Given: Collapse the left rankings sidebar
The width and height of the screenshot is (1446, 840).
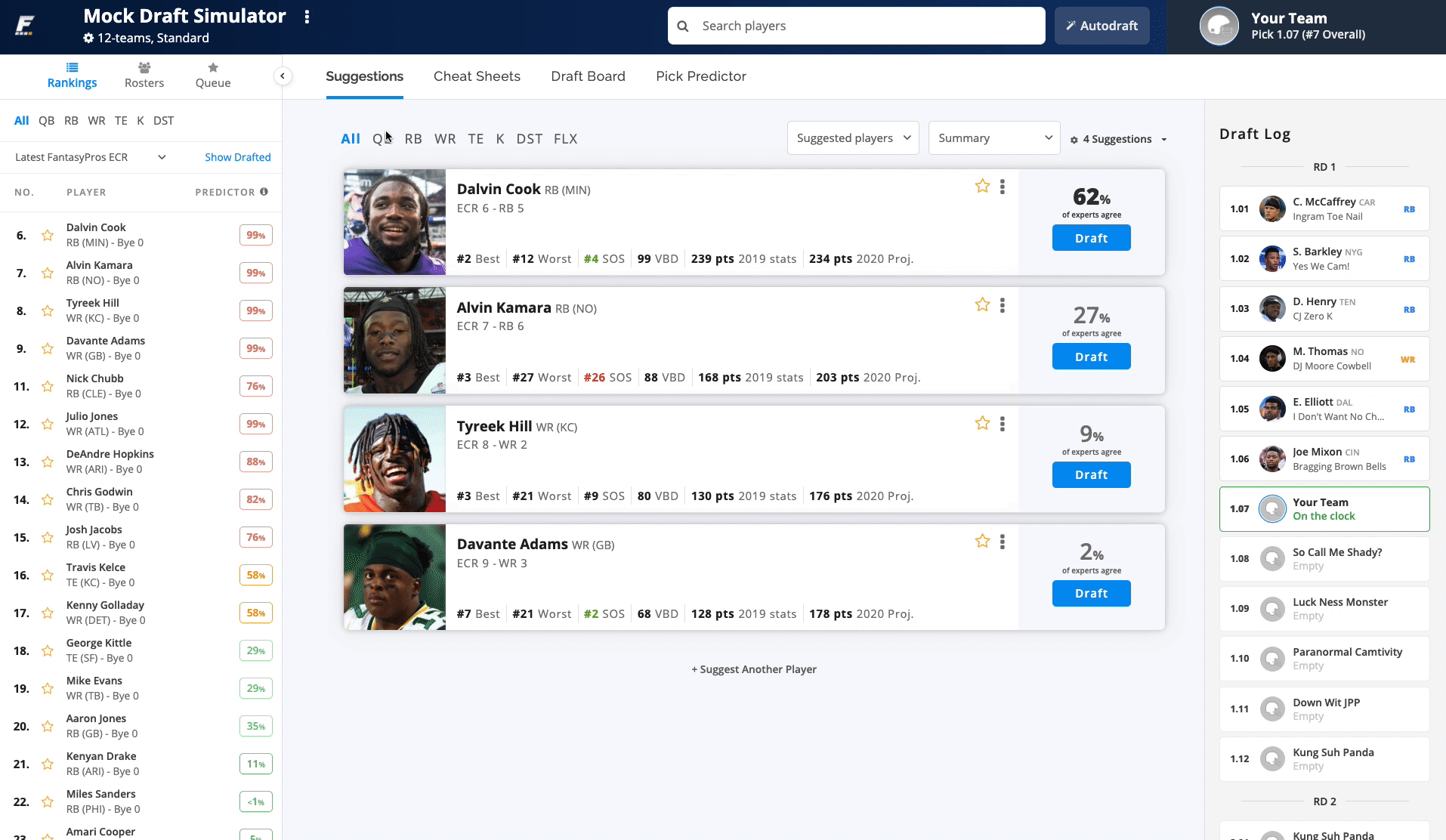Looking at the screenshot, I should point(282,76).
